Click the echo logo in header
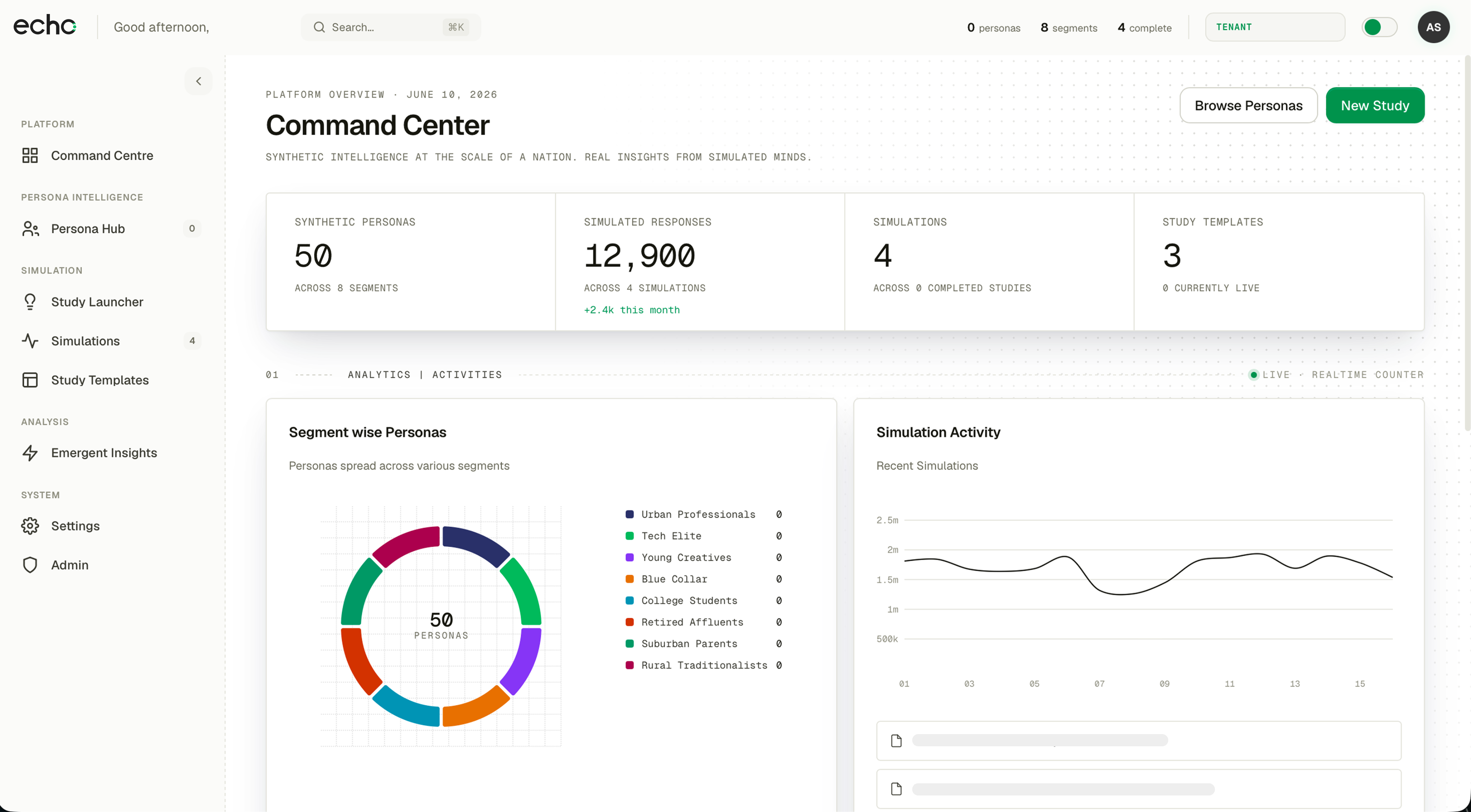This screenshot has height=812, width=1471. pyautogui.click(x=45, y=26)
